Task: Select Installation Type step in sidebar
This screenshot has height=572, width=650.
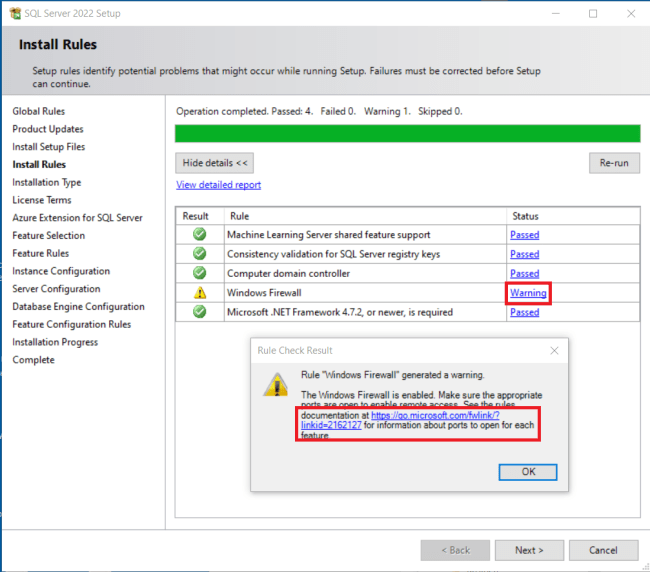Action: pos(46,182)
